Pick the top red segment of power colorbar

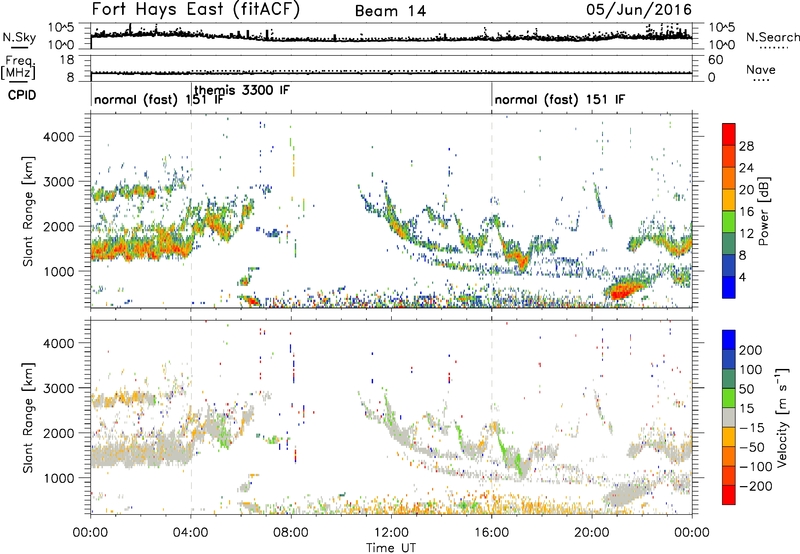click(729, 135)
